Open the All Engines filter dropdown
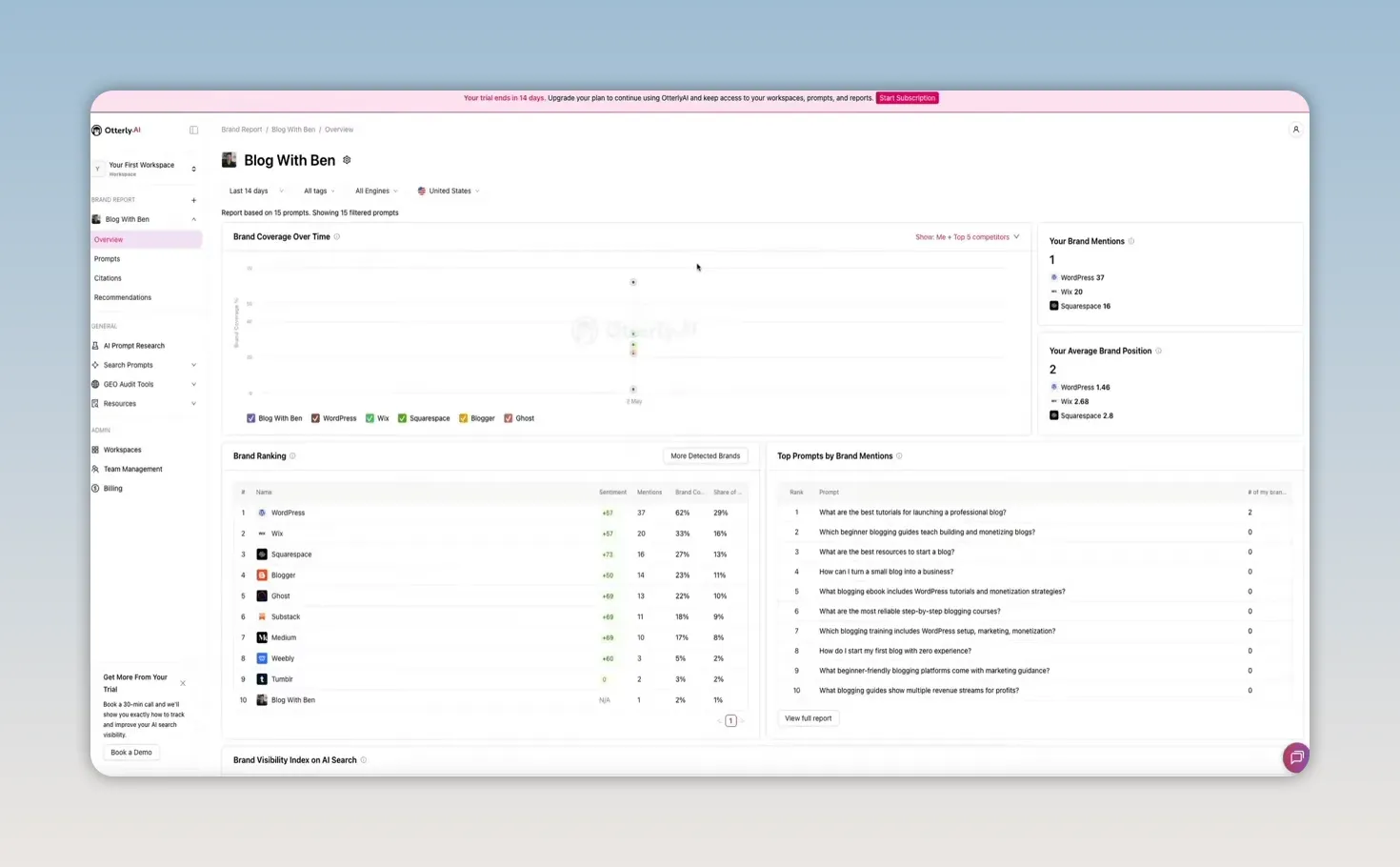The image size is (1400, 867). coord(376,192)
